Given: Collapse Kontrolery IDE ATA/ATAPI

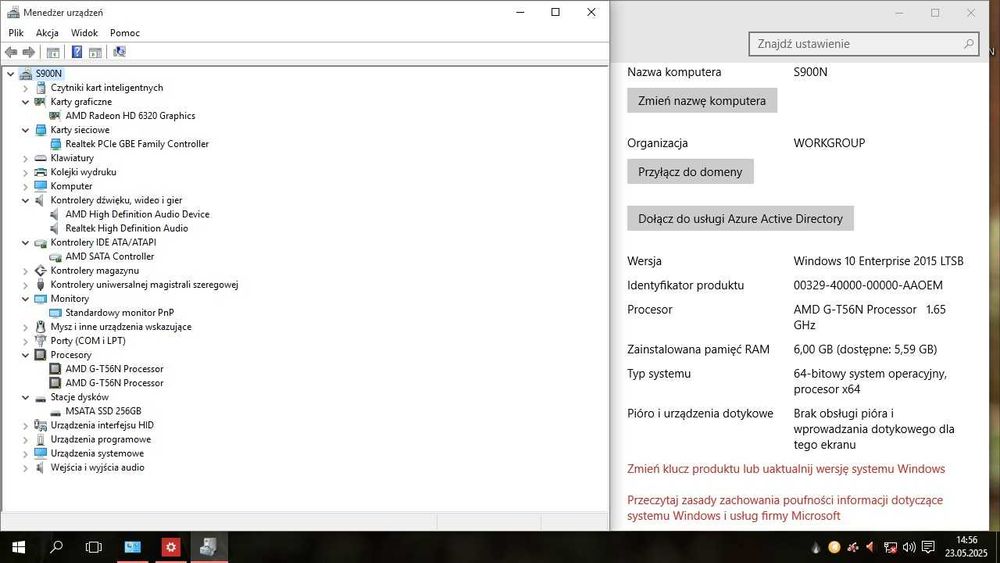Looking at the screenshot, I should pyautogui.click(x=26, y=242).
